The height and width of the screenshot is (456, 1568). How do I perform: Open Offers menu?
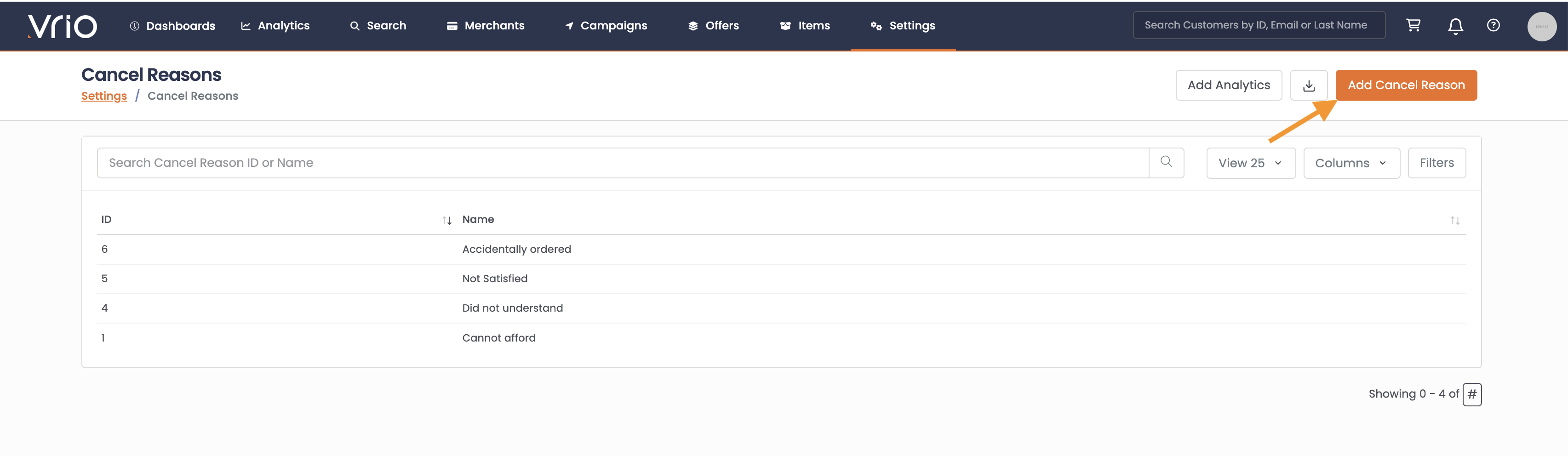tap(713, 26)
